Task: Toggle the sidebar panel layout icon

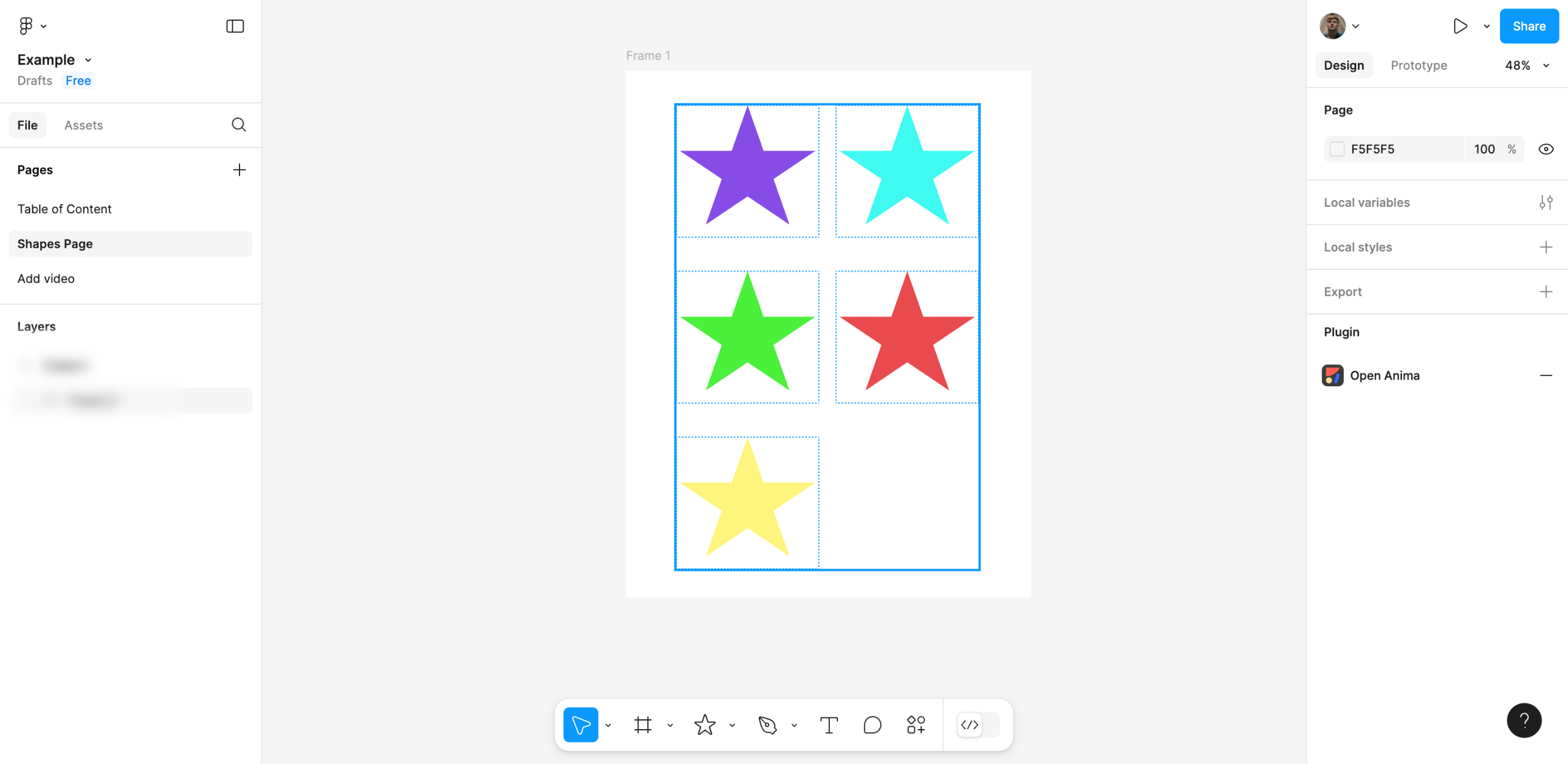Action: tap(235, 26)
